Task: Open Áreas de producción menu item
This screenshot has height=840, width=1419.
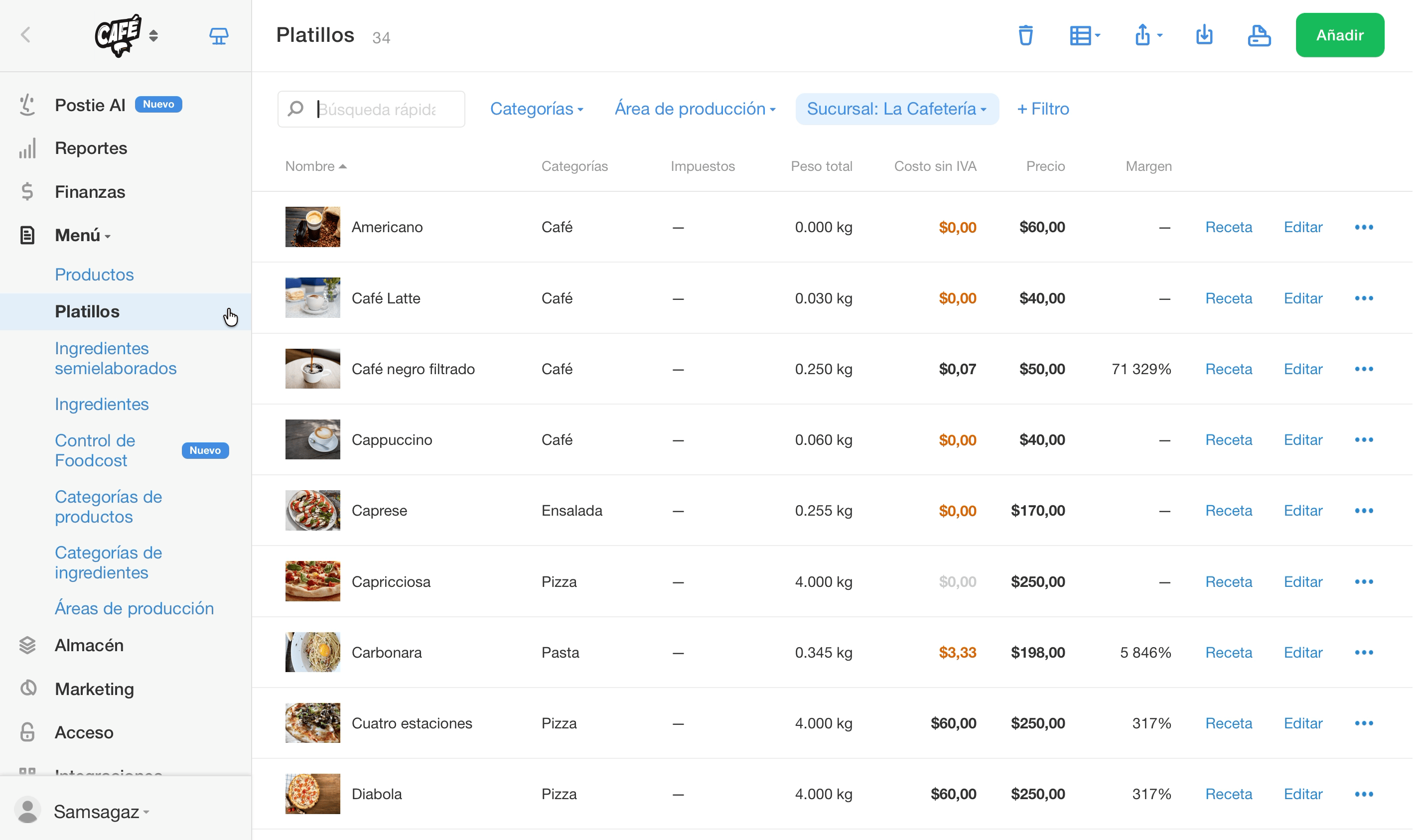Action: pyautogui.click(x=134, y=608)
